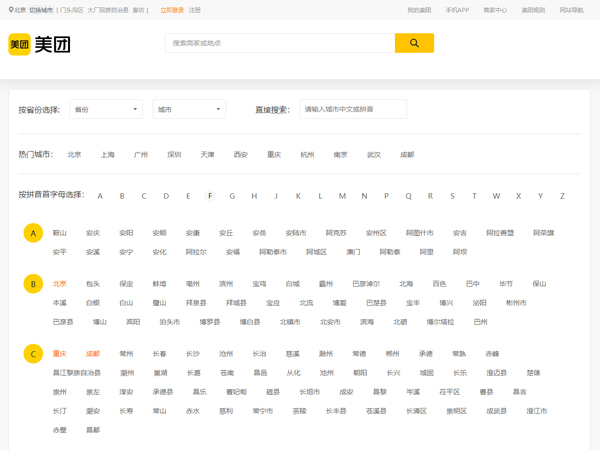
Task: Choose hot city 武汉
Action: pos(374,155)
